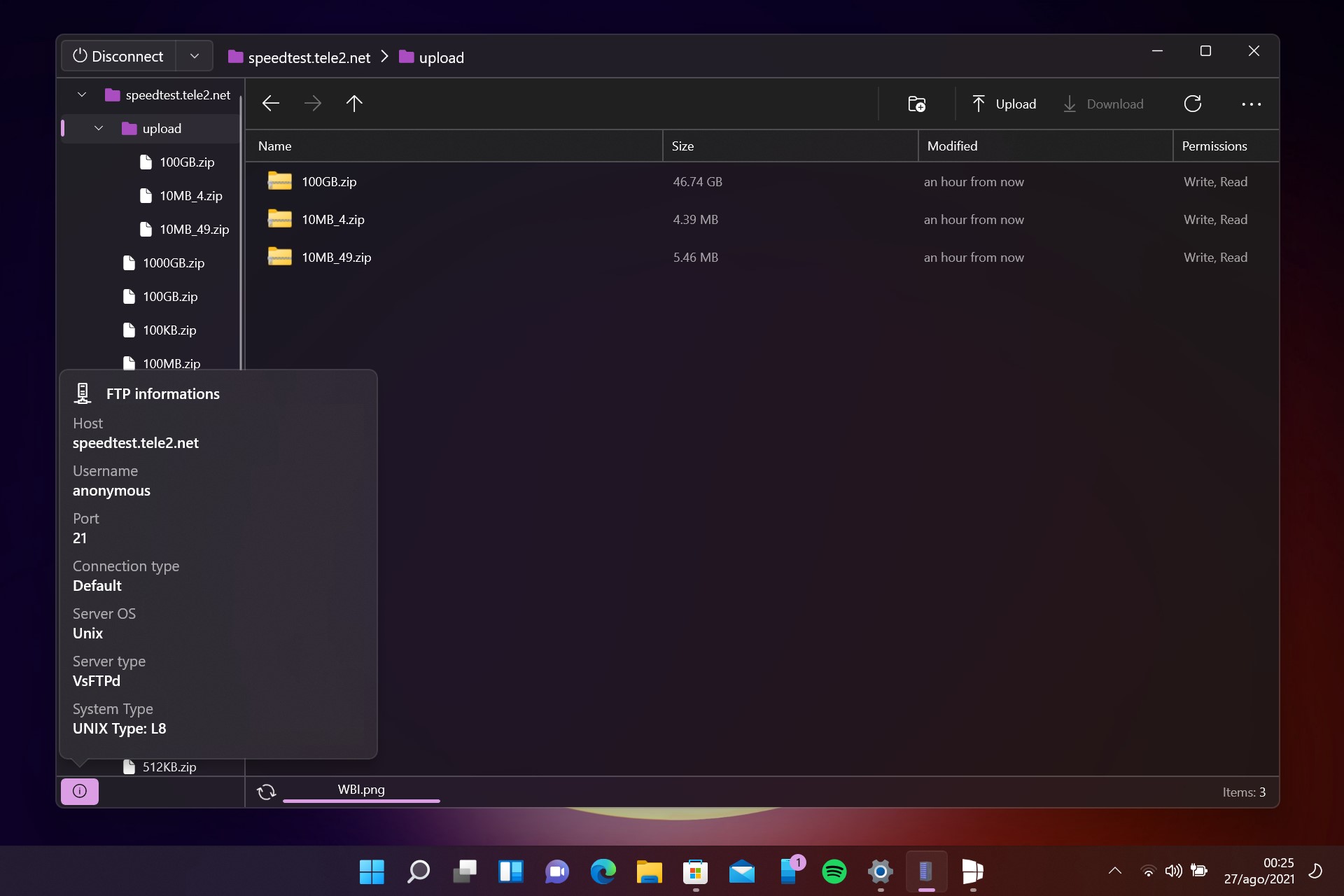This screenshot has height=896, width=1344.
Task: Collapse the upload tree node
Action: [99, 128]
